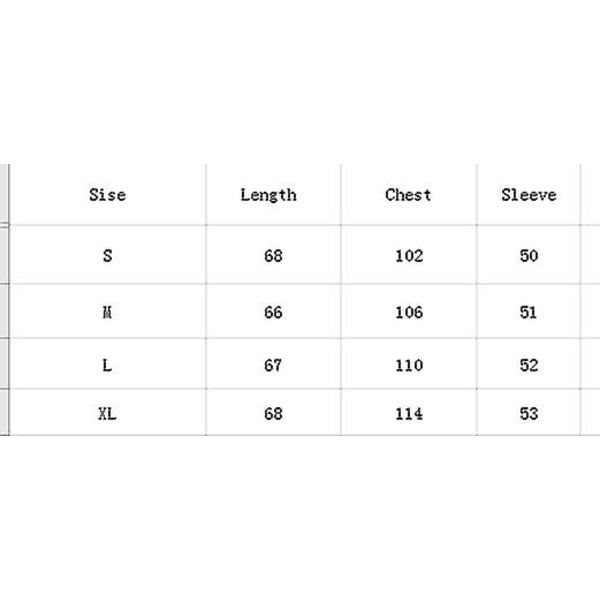Select the Length cell showing 67
Screen dimensions: 600x600
tap(273, 366)
